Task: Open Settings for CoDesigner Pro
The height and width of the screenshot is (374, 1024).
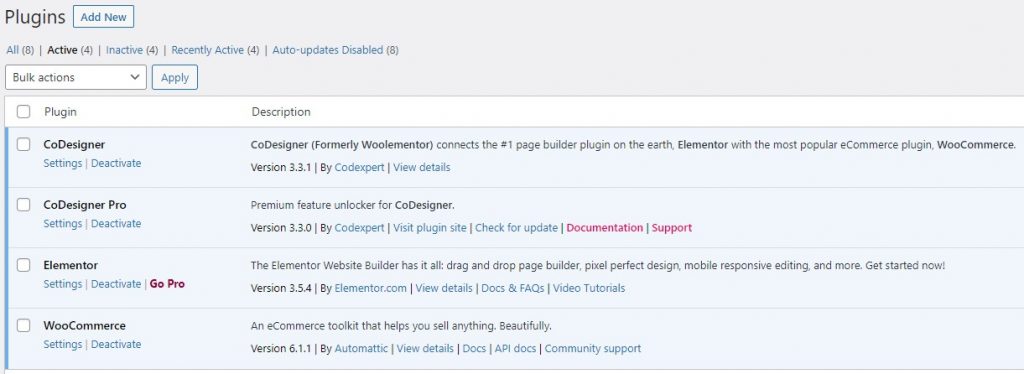Action: pyautogui.click(x=63, y=223)
